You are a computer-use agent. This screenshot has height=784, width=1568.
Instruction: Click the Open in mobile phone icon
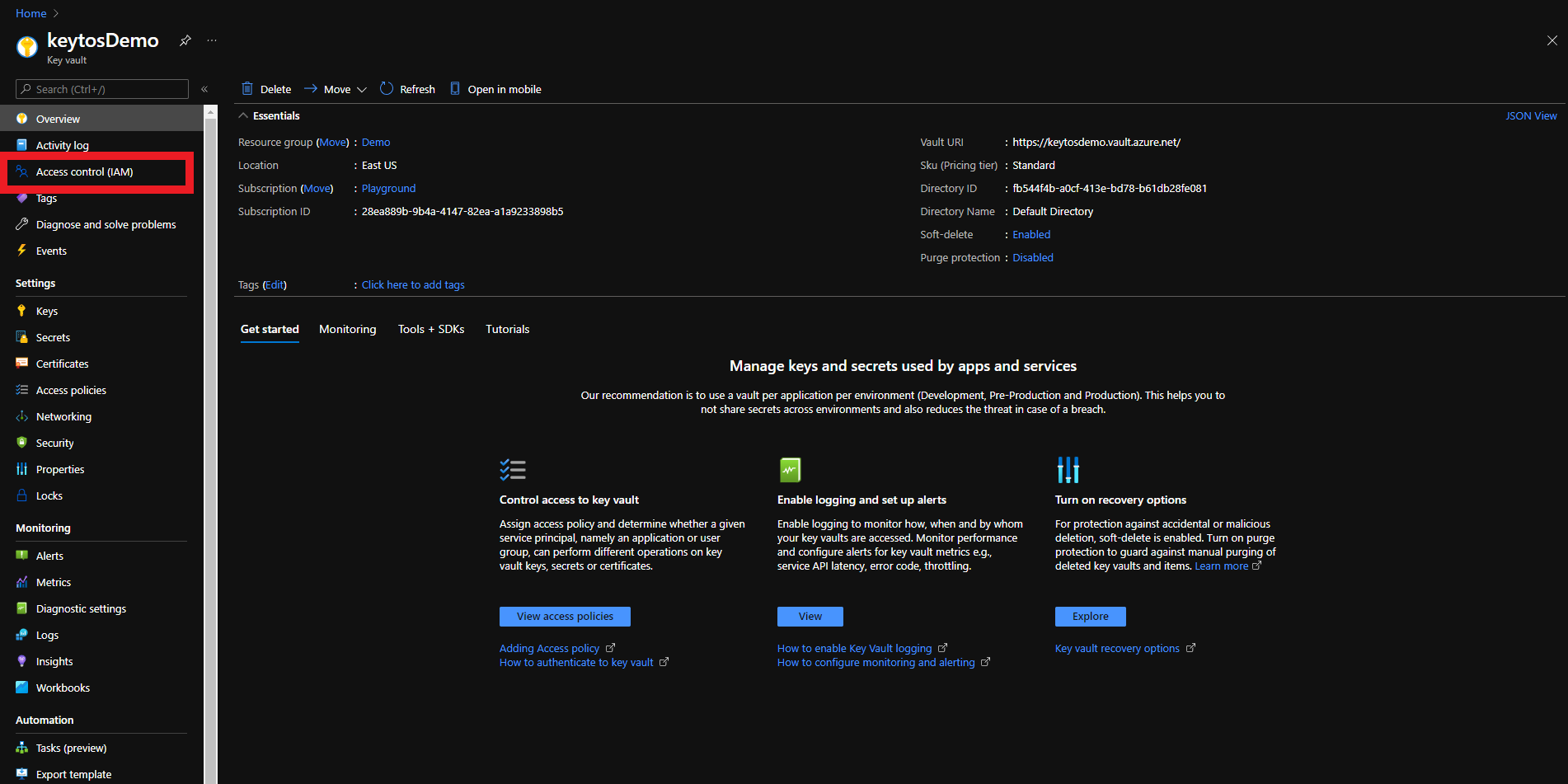click(x=455, y=89)
